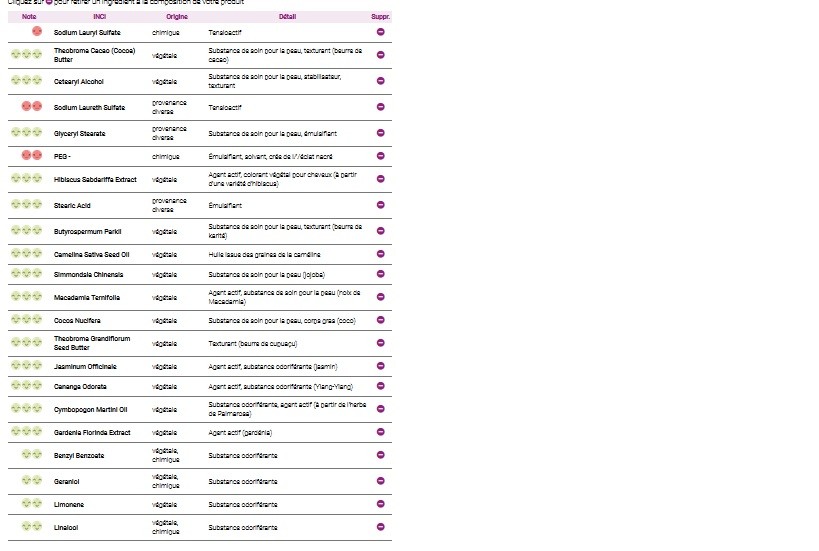Select the Jasminum Officinale ingredient name
This screenshot has height=551, width=819.
coord(78,366)
